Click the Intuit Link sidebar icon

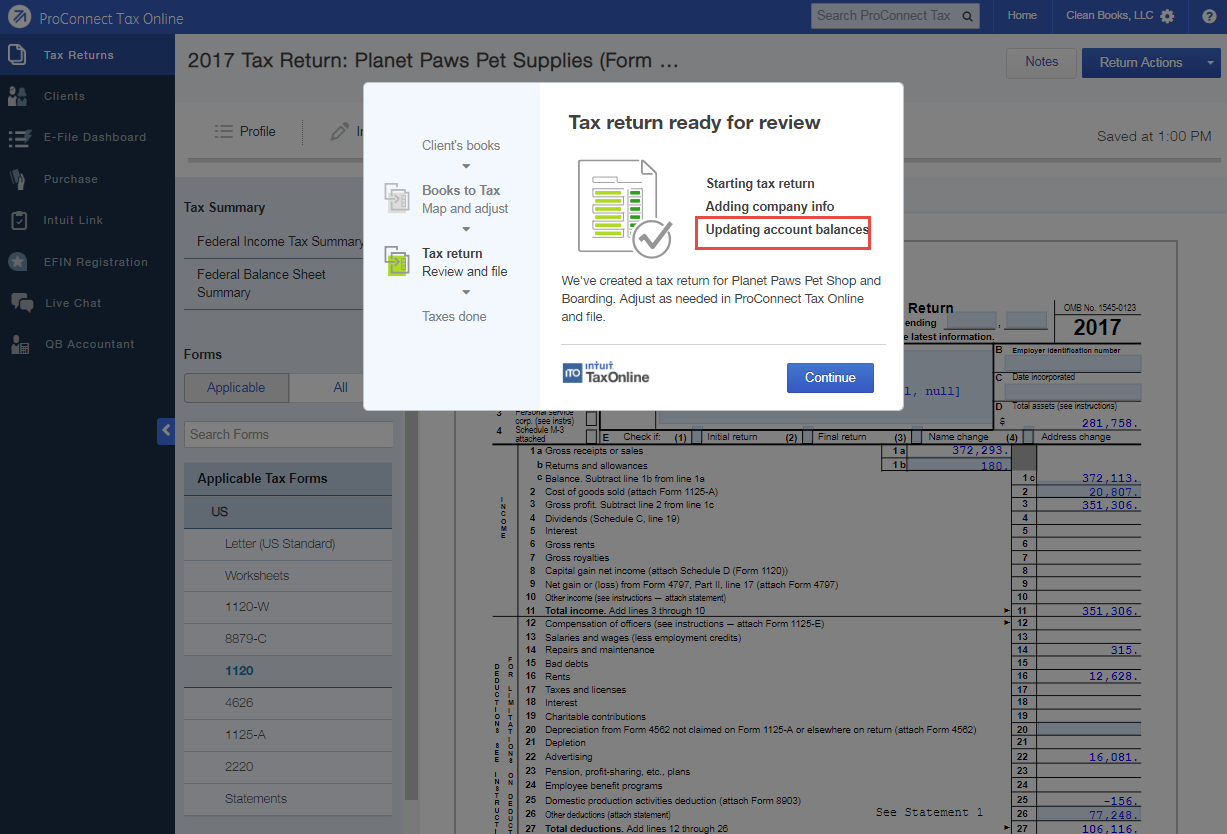(18, 220)
